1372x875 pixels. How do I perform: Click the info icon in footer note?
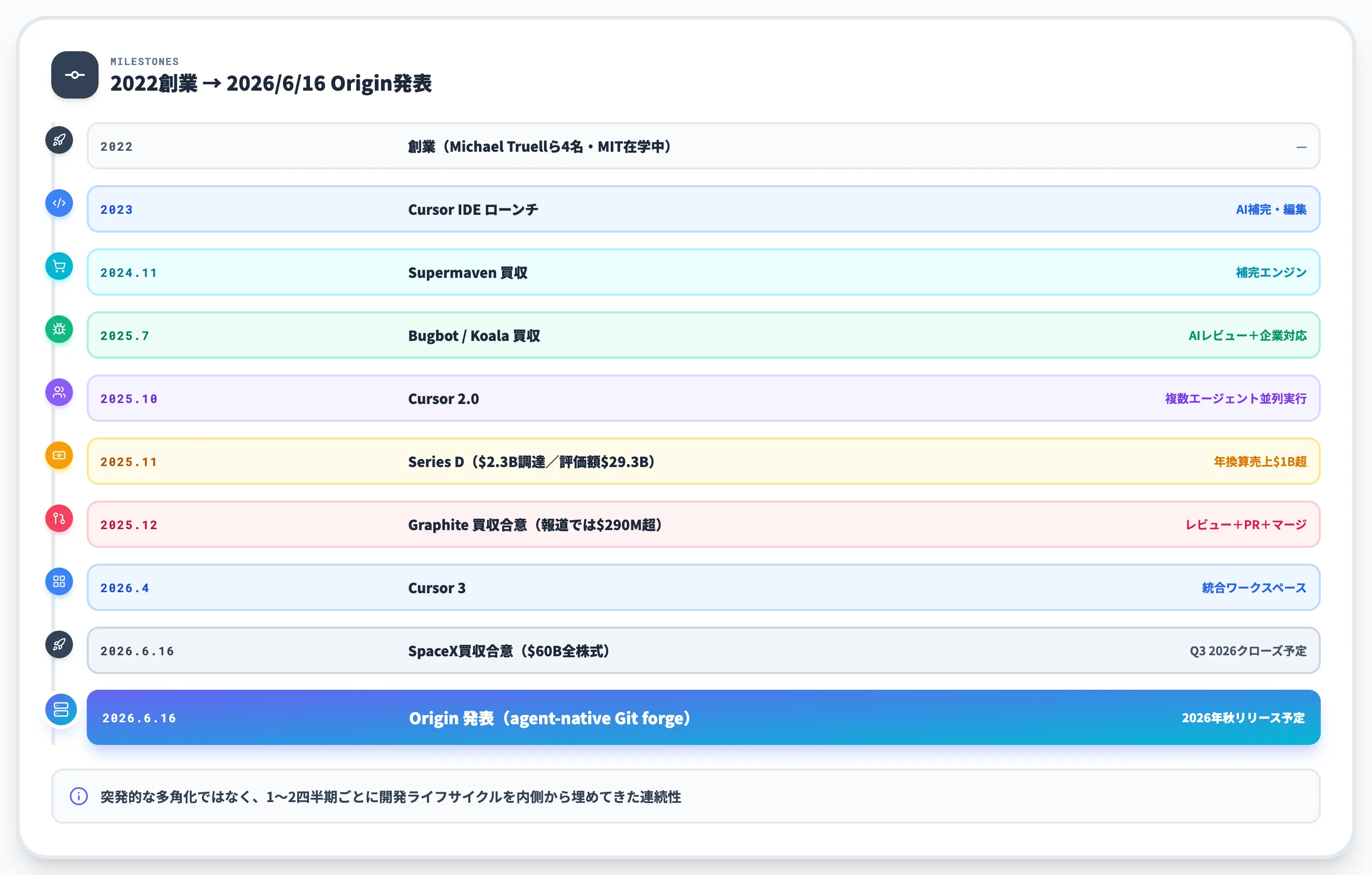[79, 796]
